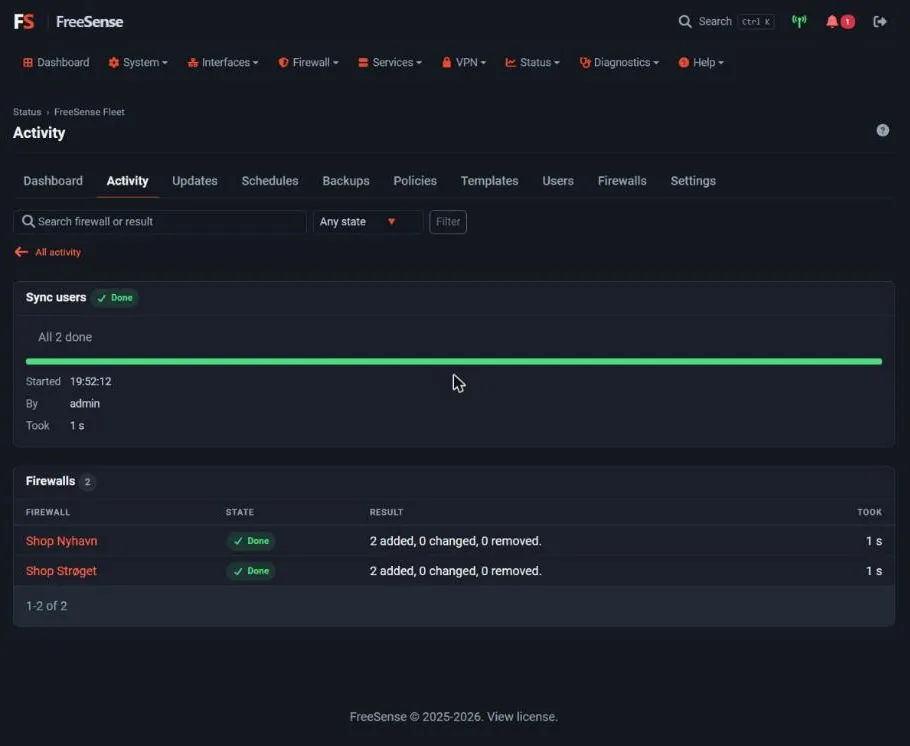This screenshot has width=910, height=746.
Task: Click the All activity link
Action: coord(57,252)
